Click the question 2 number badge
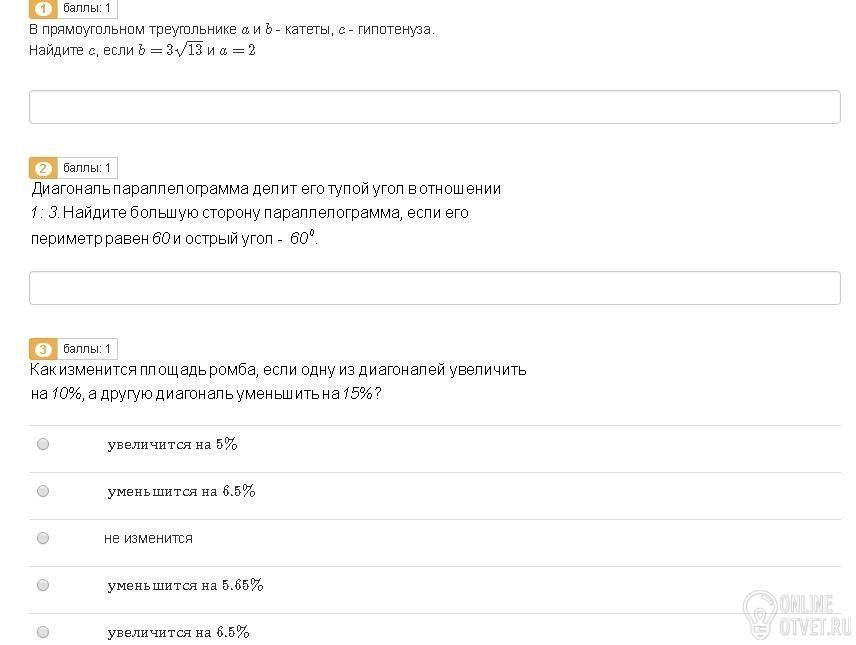 pyautogui.click(x=43, y=168)
